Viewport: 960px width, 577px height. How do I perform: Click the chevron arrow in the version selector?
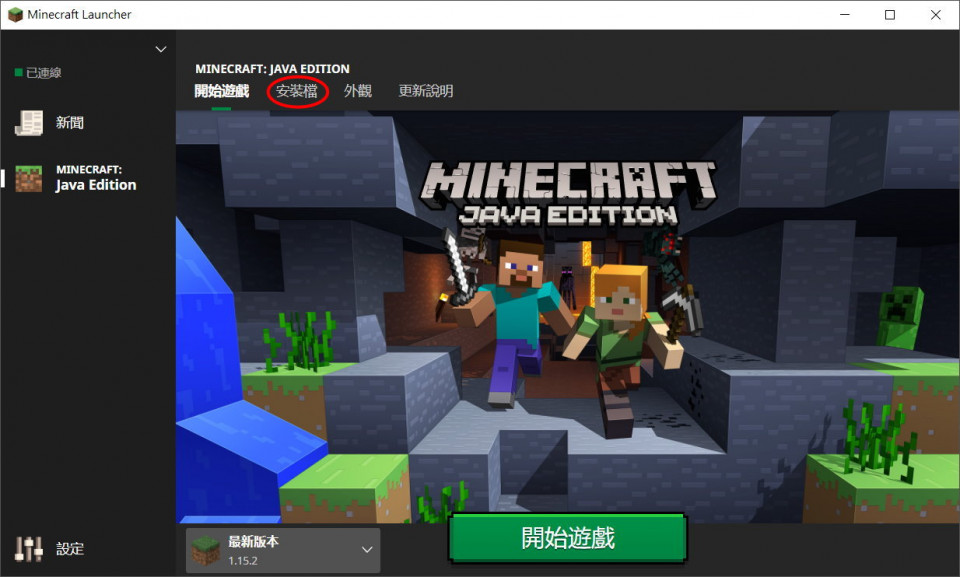coord(367,550)
